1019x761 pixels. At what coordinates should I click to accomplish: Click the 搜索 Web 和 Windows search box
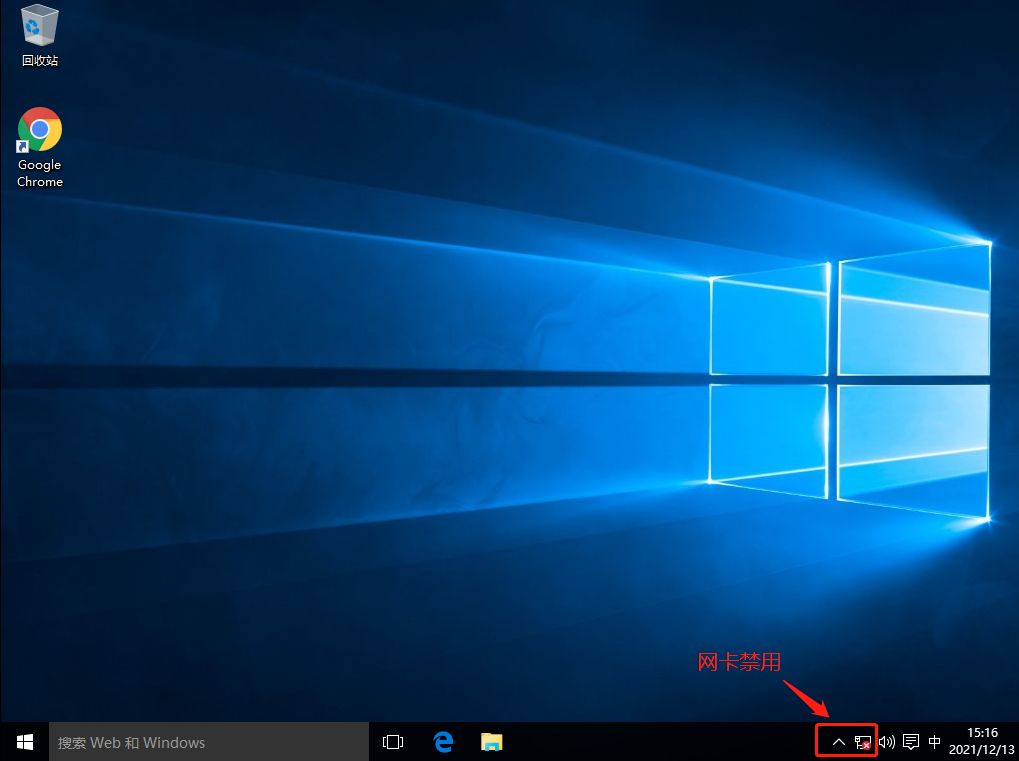[x=209, y=742]
